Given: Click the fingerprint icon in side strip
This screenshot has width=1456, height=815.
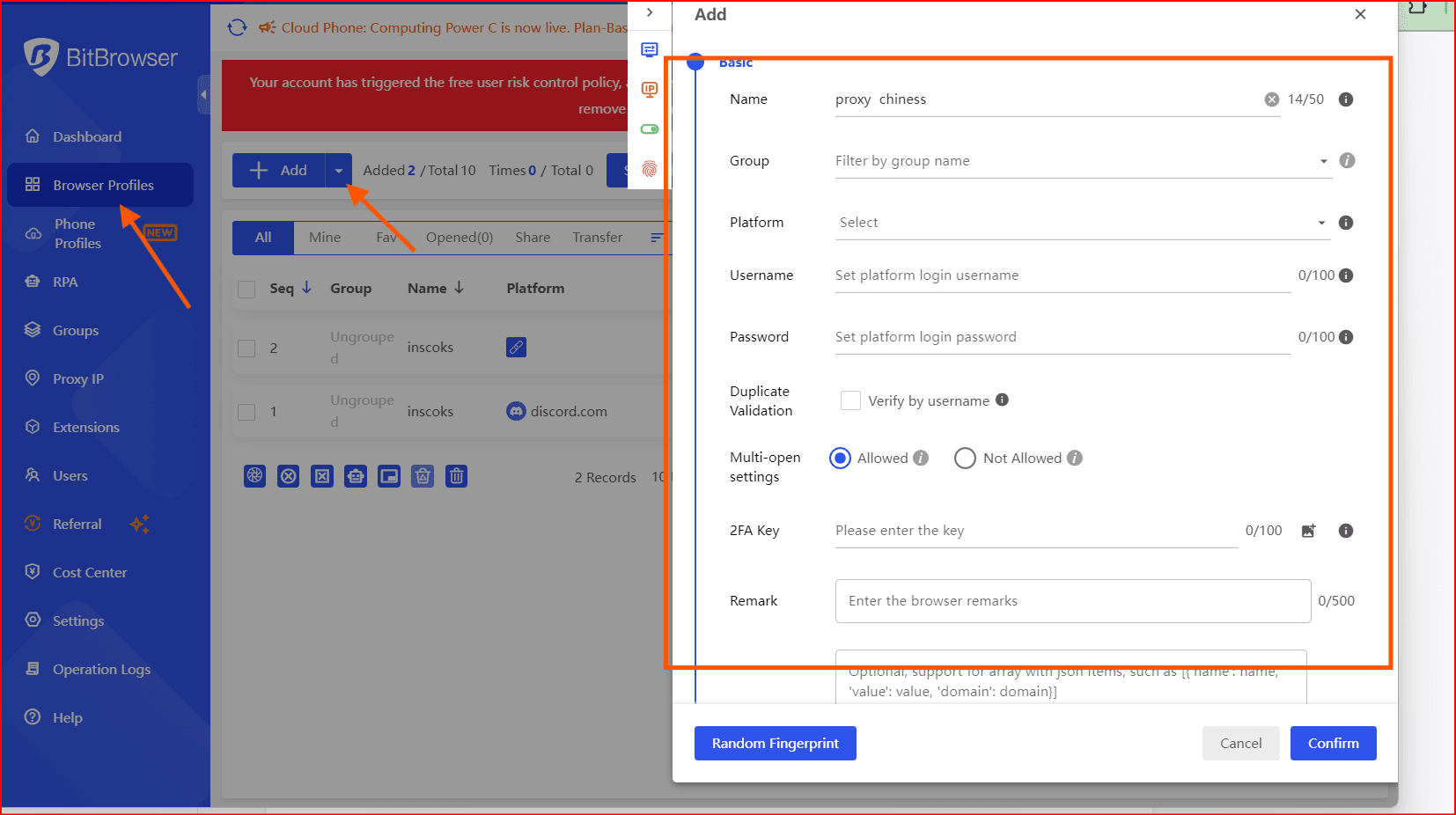Looking at the screenshot, I should (650, 169).
